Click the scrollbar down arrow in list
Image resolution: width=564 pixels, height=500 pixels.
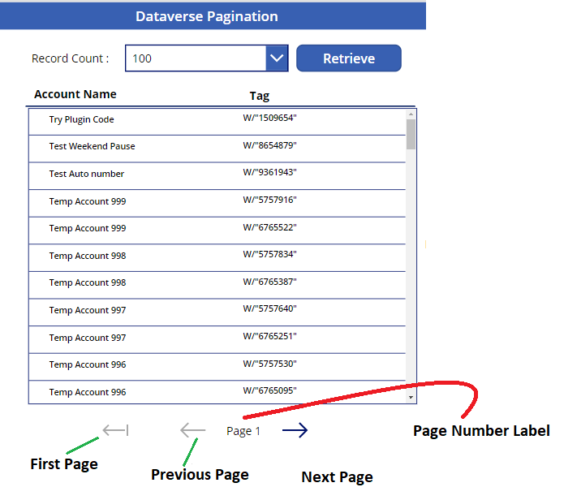(x=411, y=397)
